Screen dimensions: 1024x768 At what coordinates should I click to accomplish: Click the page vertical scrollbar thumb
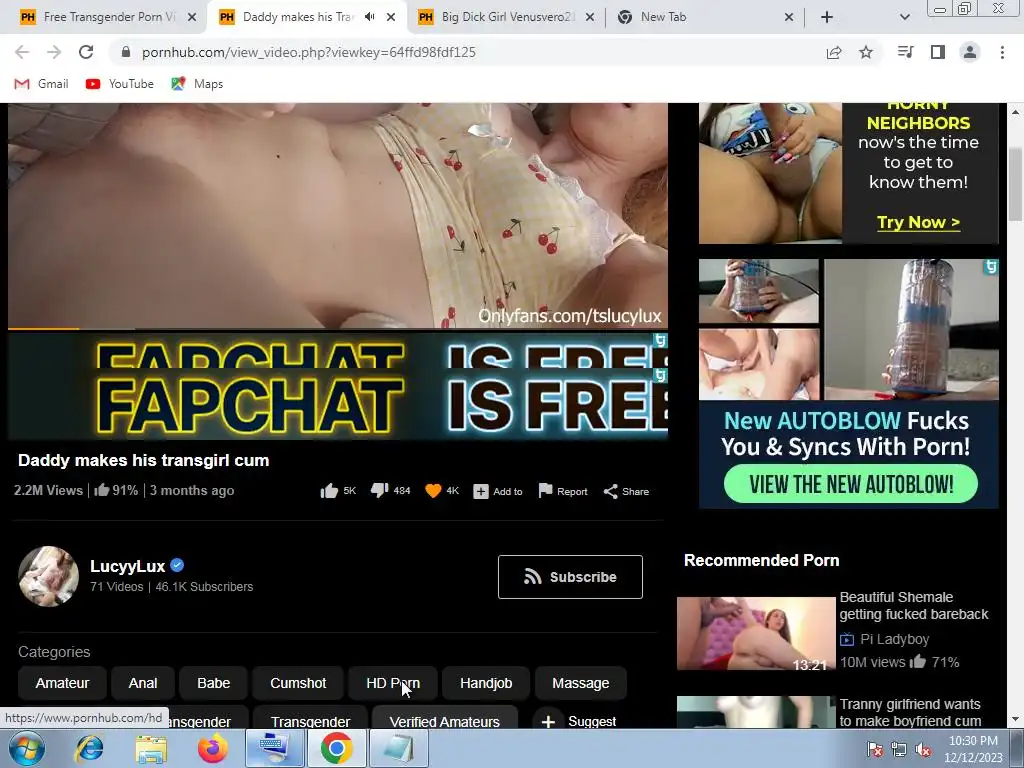1015,185
